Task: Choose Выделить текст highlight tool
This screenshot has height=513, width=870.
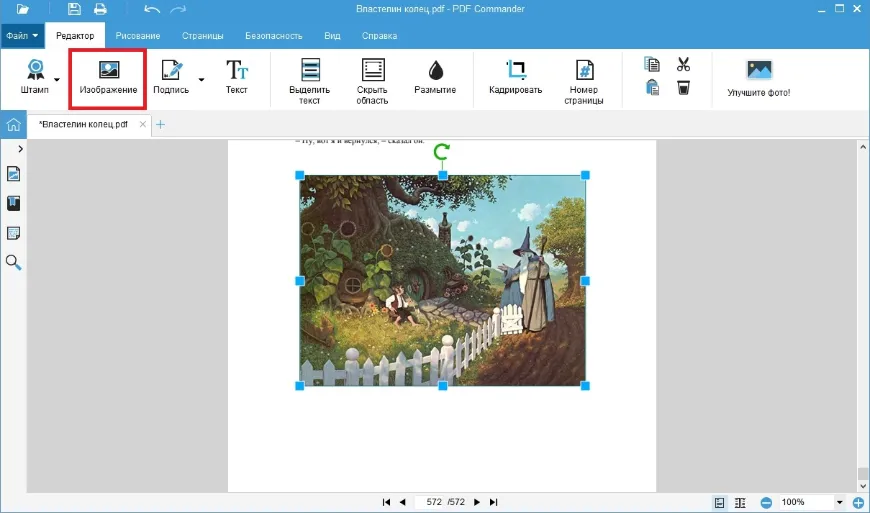Action: point(310,81)
